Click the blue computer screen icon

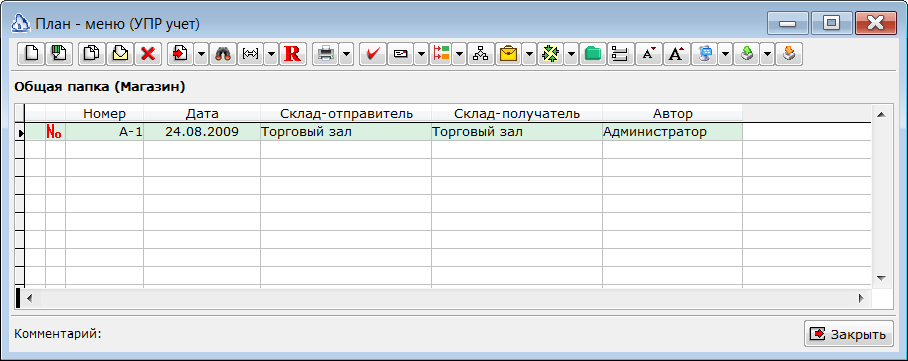(x=705, y=54)
